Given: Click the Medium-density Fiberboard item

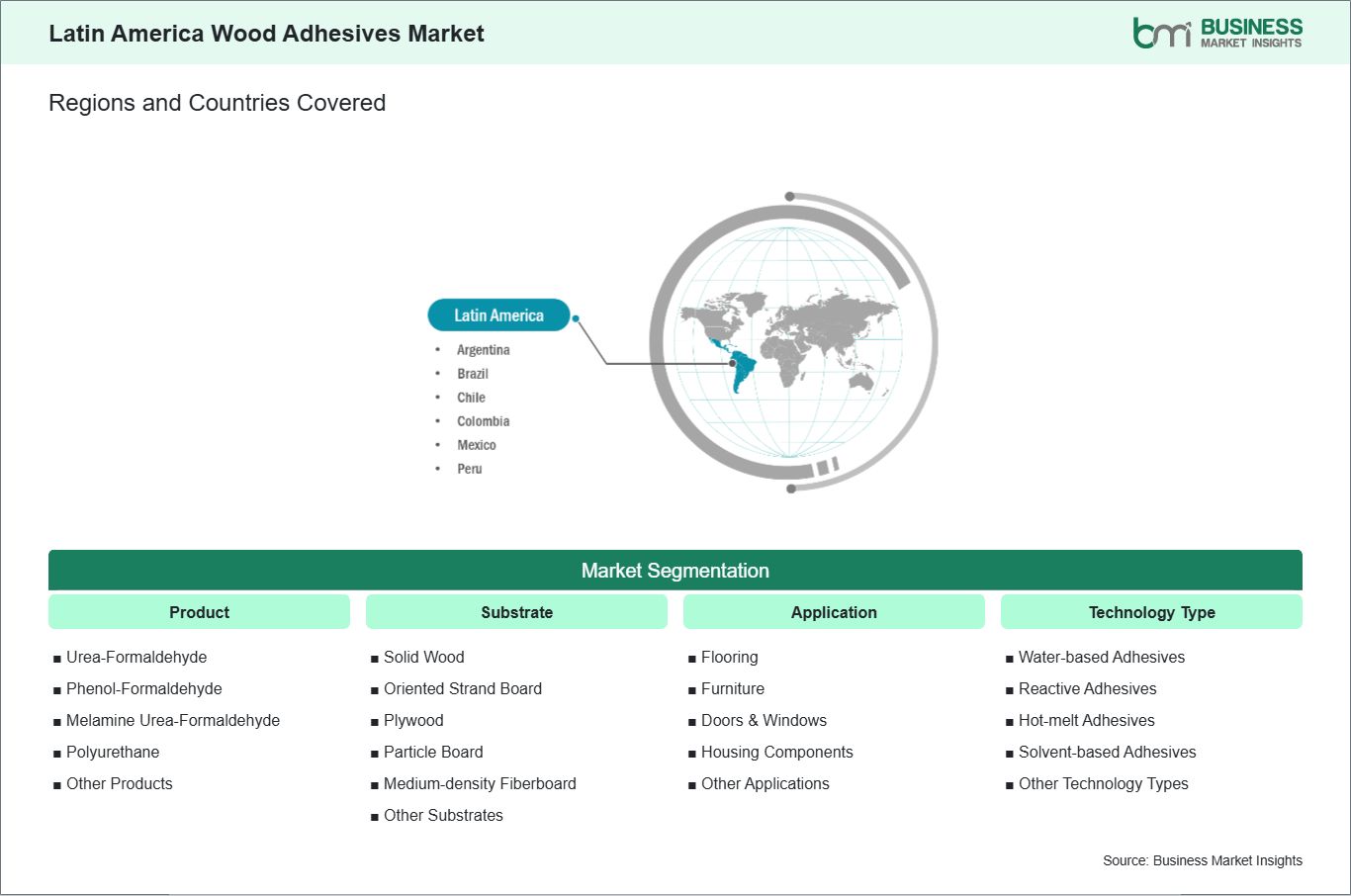Looking at the screenshot, I should click(480, 783).
